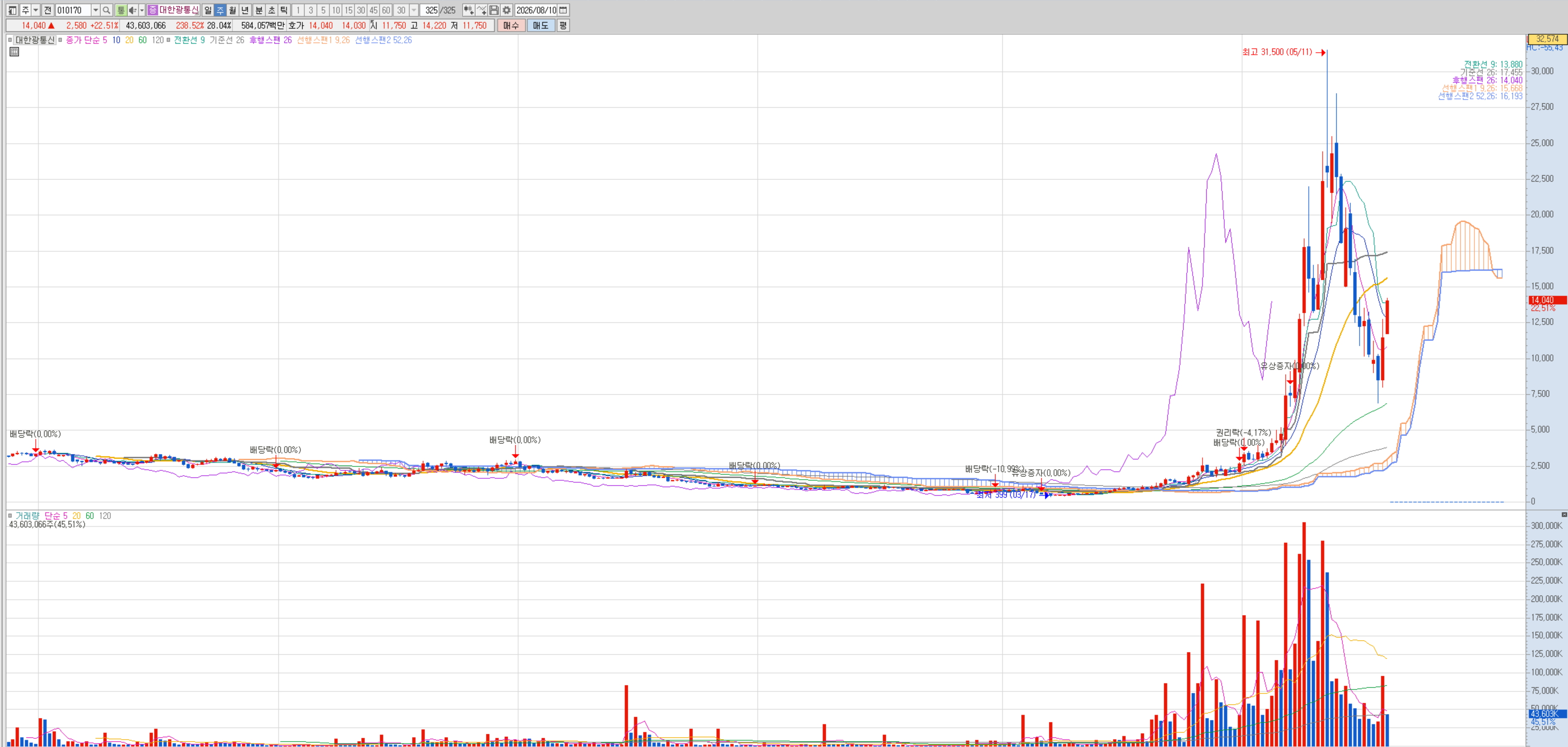
Task: Open the 주 market type dropdown arrow
Action: [x=35, y=11]
